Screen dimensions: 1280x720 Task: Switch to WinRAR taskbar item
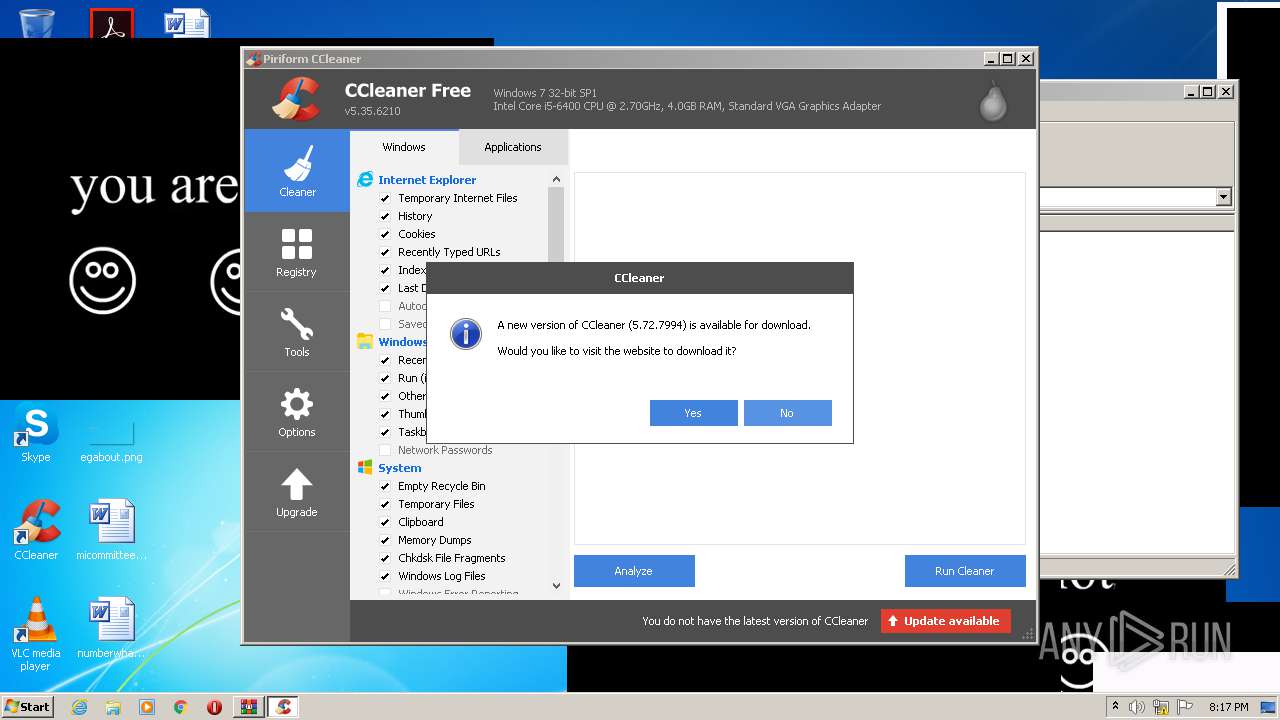[x=249, y=707]
